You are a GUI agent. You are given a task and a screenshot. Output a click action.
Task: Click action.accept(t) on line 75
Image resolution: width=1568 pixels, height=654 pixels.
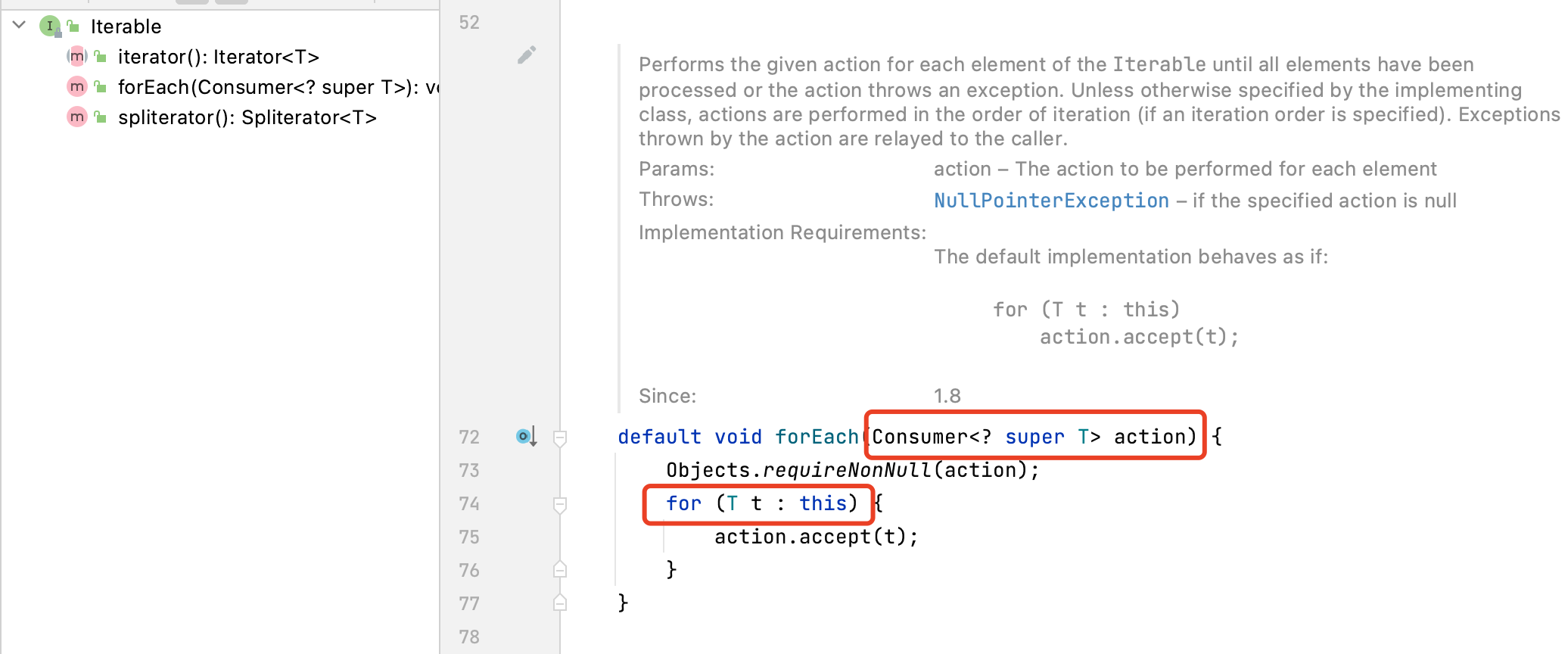[x=815, y=537]
